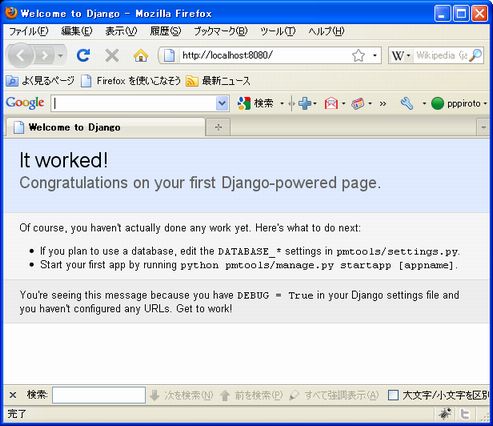The width and height of the screenshot is (493, 426).
Task: Click the Forward navigation arrow
Action: coord(45,56)
